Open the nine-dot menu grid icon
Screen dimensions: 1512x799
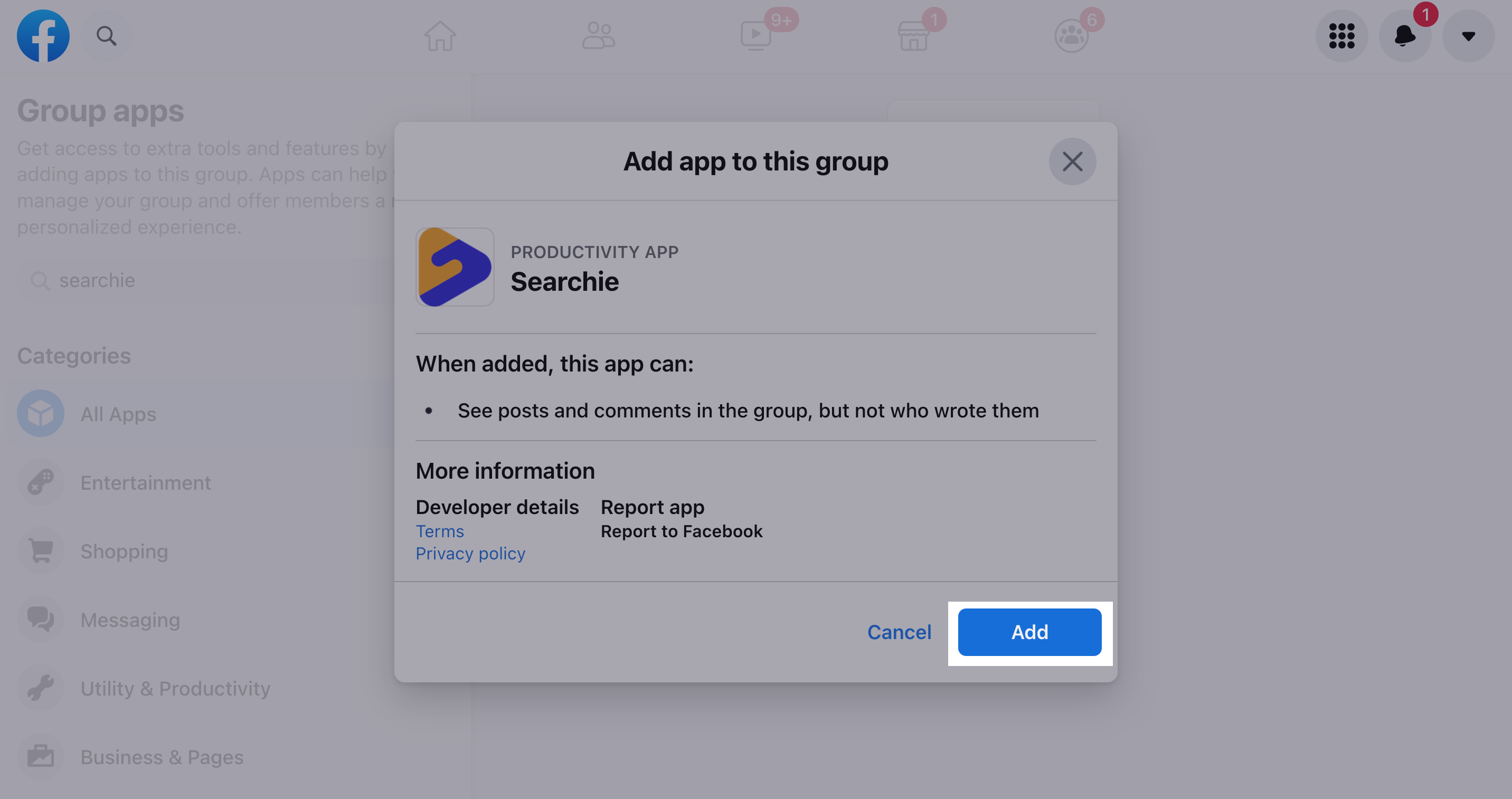point(1342,36)
